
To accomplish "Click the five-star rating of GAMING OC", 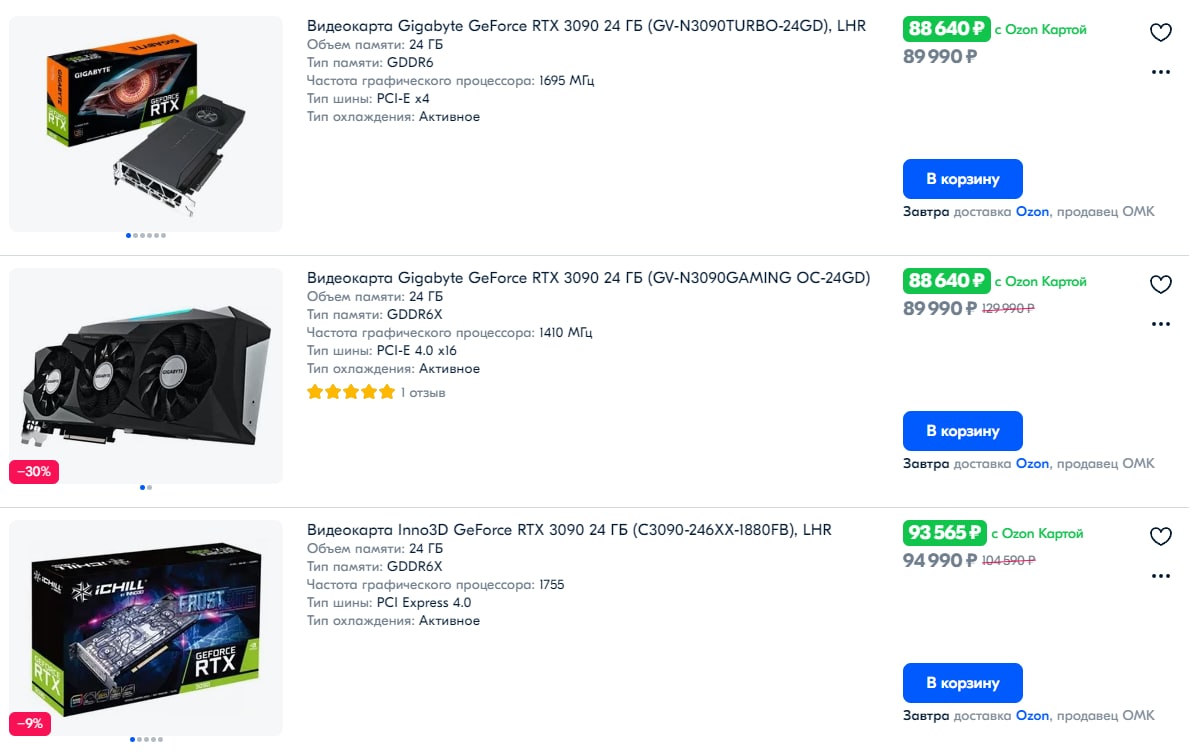I will (351, 393).
